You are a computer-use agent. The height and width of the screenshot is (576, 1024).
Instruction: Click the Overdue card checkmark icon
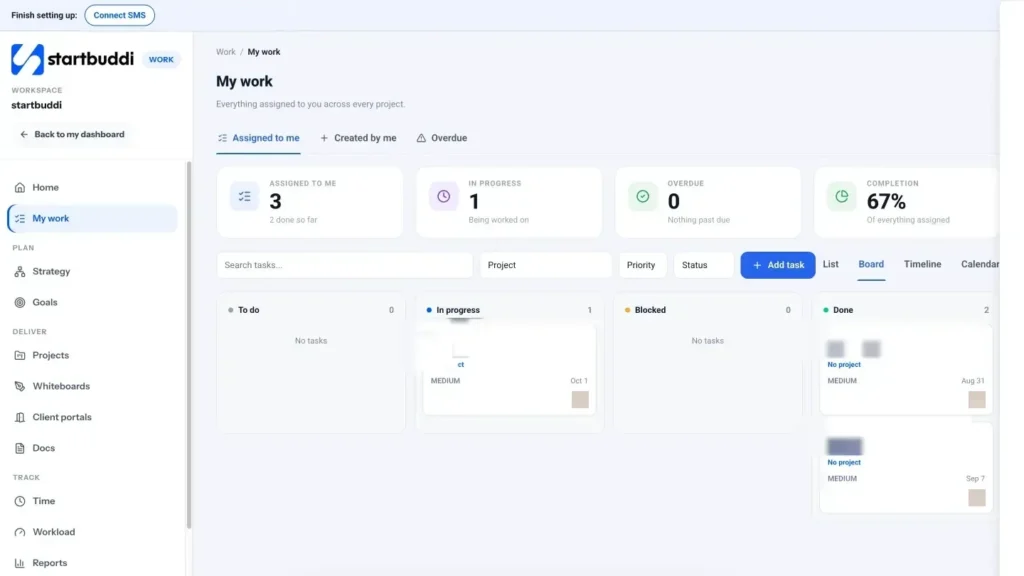point(643,197)
